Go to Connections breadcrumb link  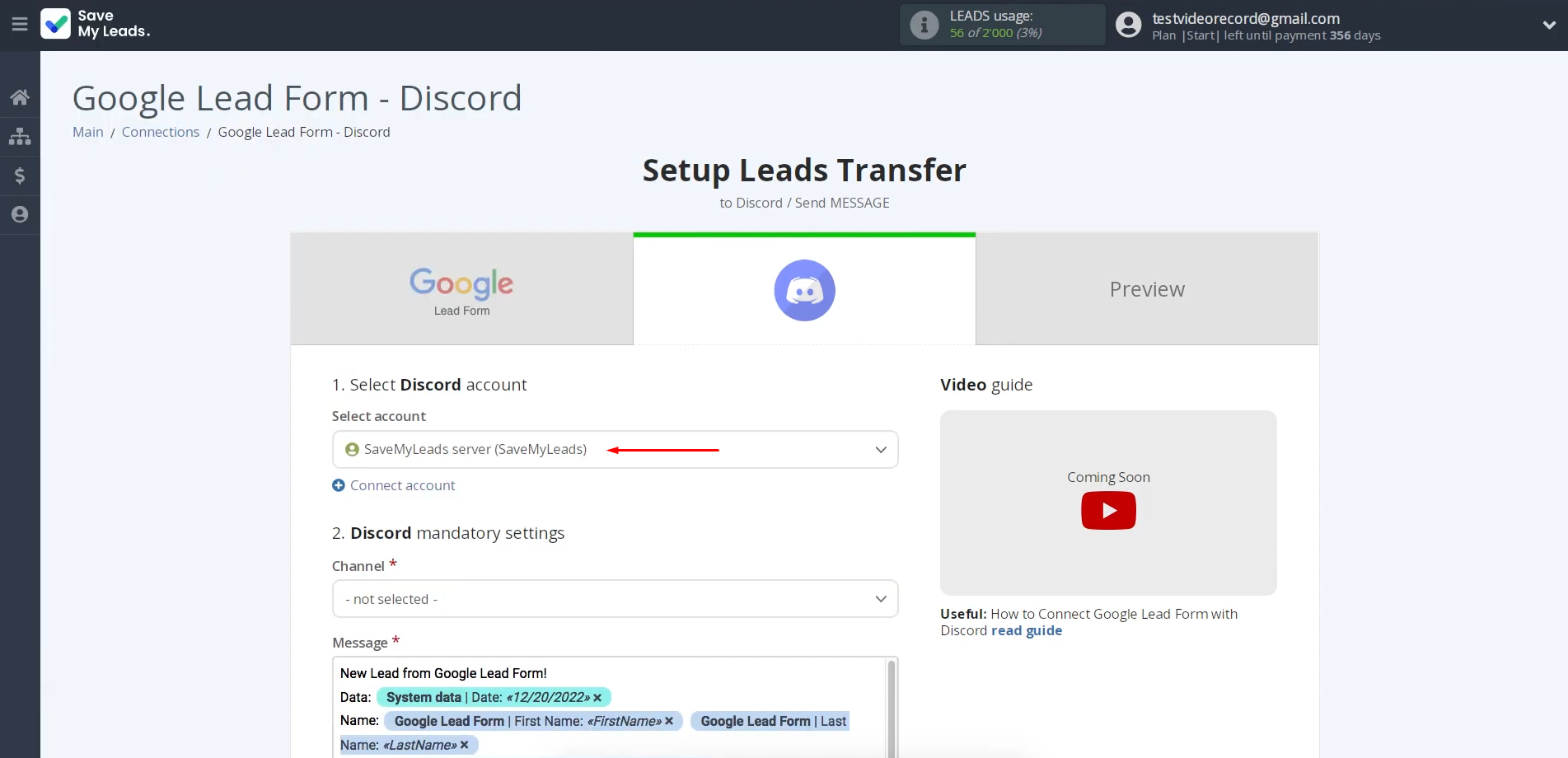[161, 132]
